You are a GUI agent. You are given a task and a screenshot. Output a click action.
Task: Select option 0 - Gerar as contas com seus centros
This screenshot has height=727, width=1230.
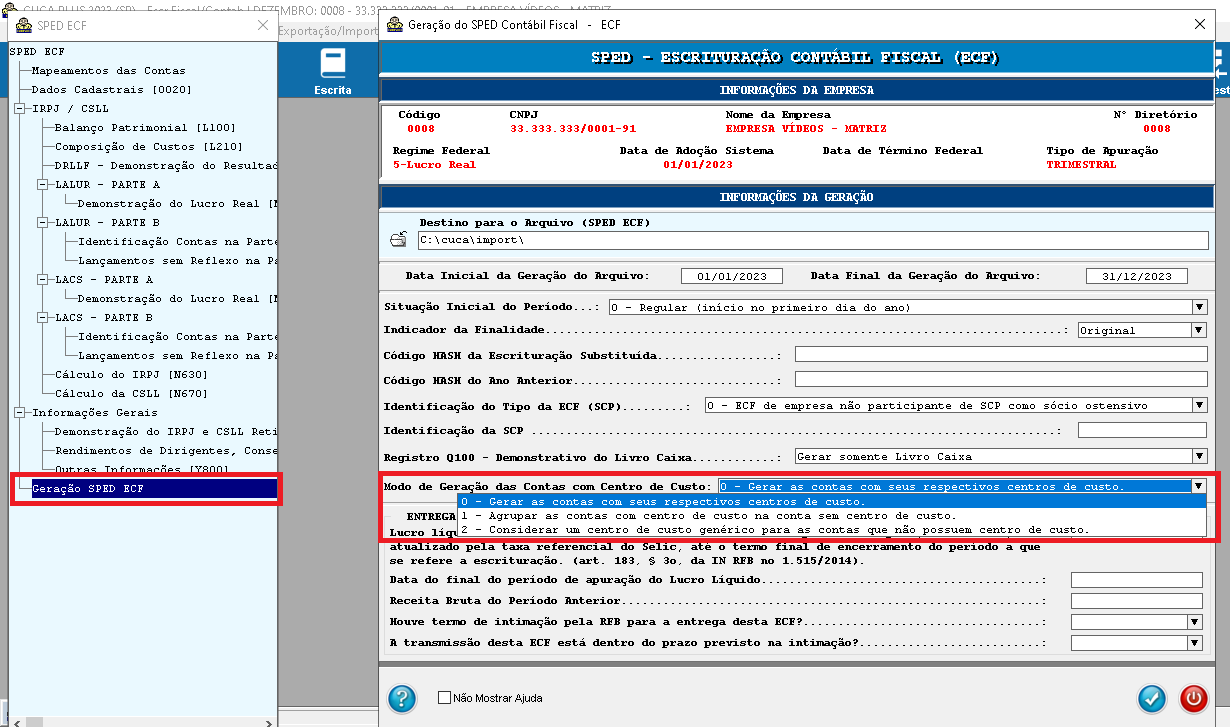(832, 501)
